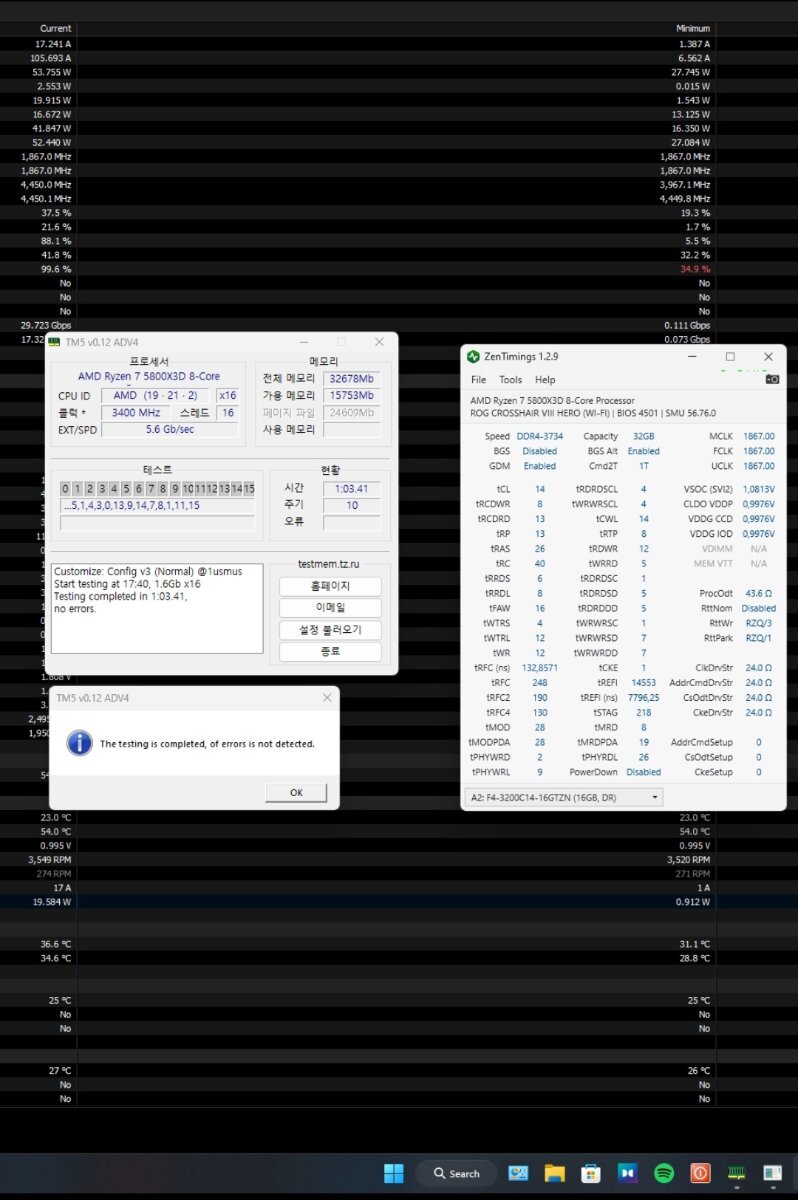Click the 3400 MHz clock field
This screenshot has width=798, height=1200.
tap(136, 412)
